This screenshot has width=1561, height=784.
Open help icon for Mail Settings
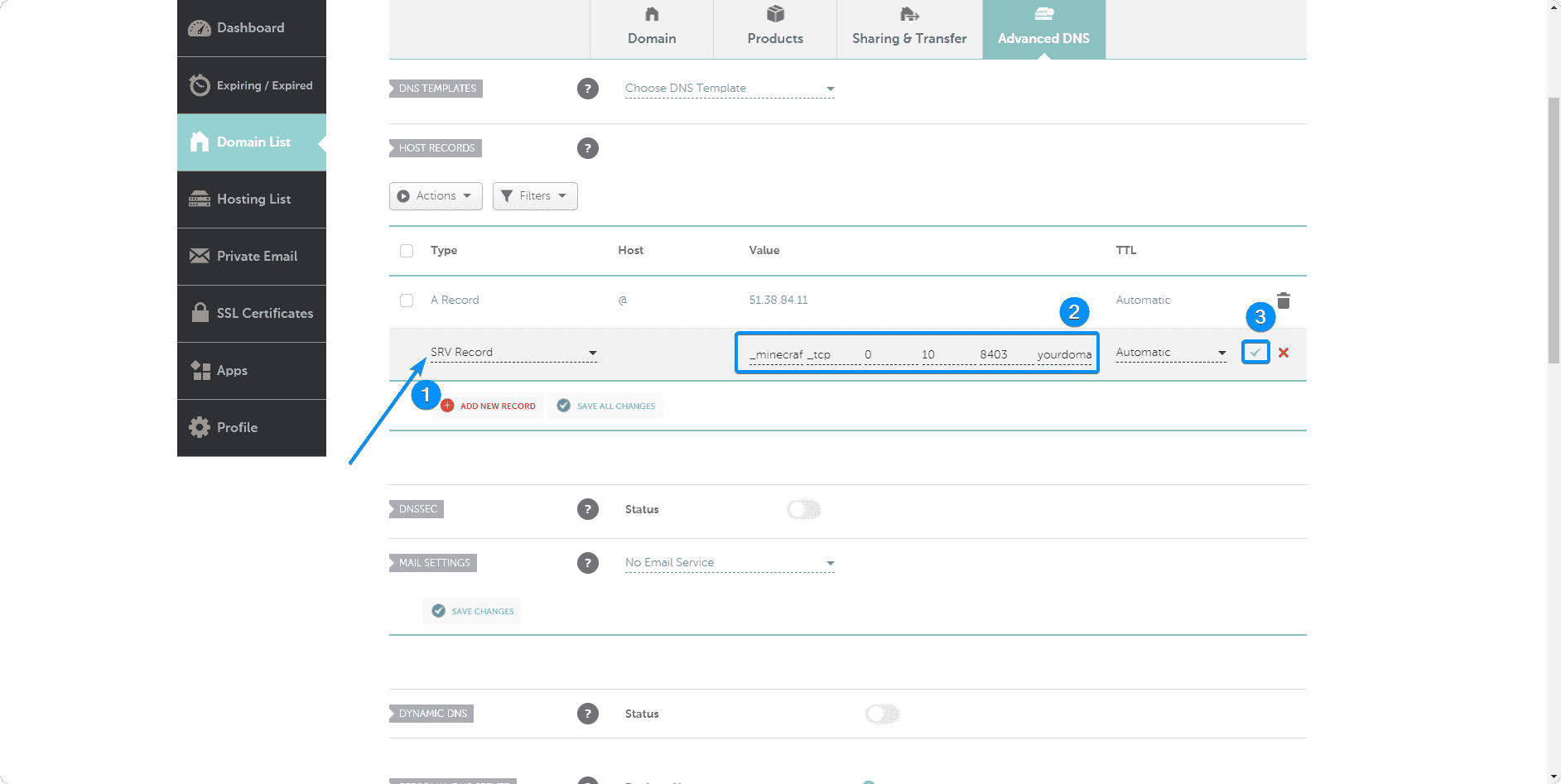[x=587, y=563]
